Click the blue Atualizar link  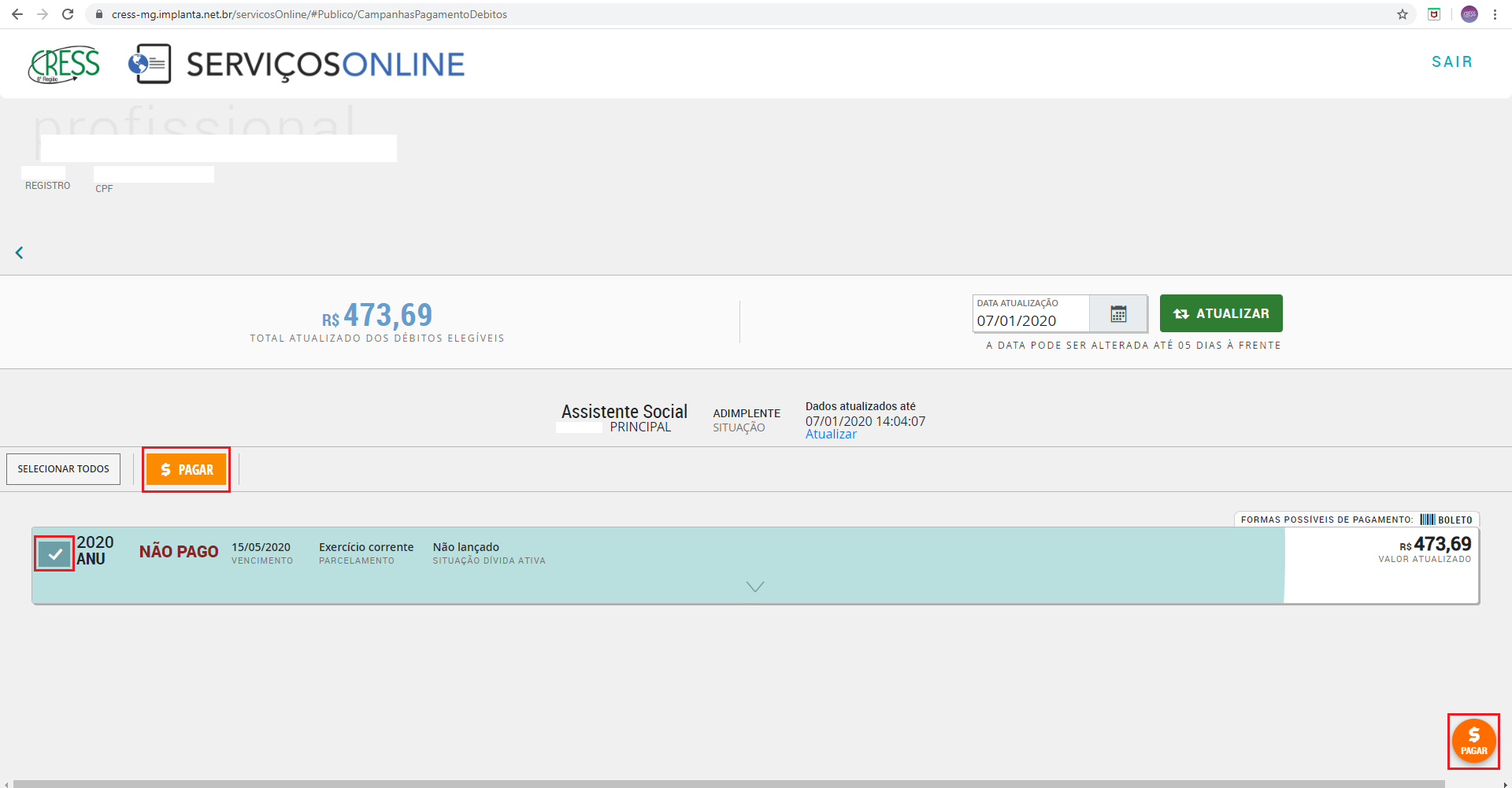point(831,435)
